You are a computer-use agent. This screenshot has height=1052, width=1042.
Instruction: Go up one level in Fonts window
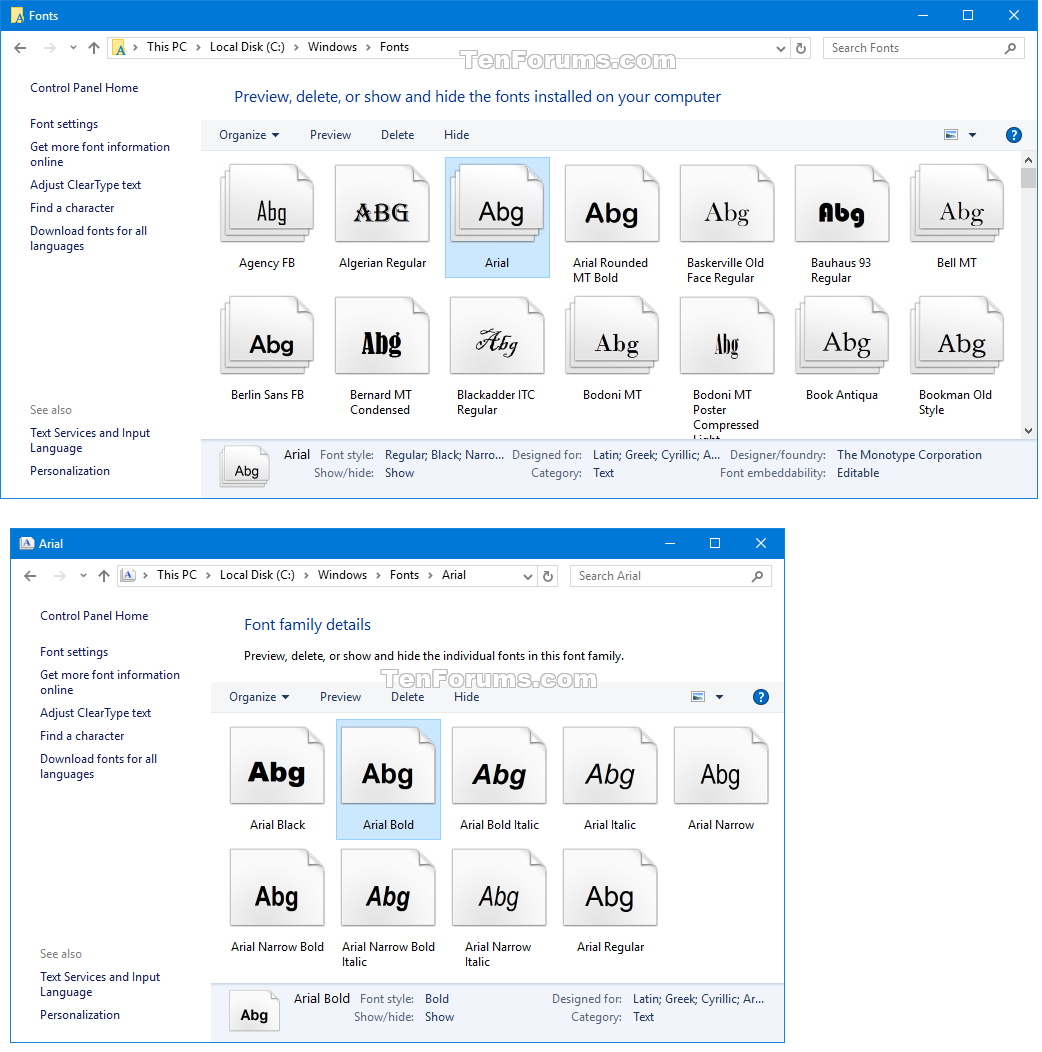click(x=94, y=48)
